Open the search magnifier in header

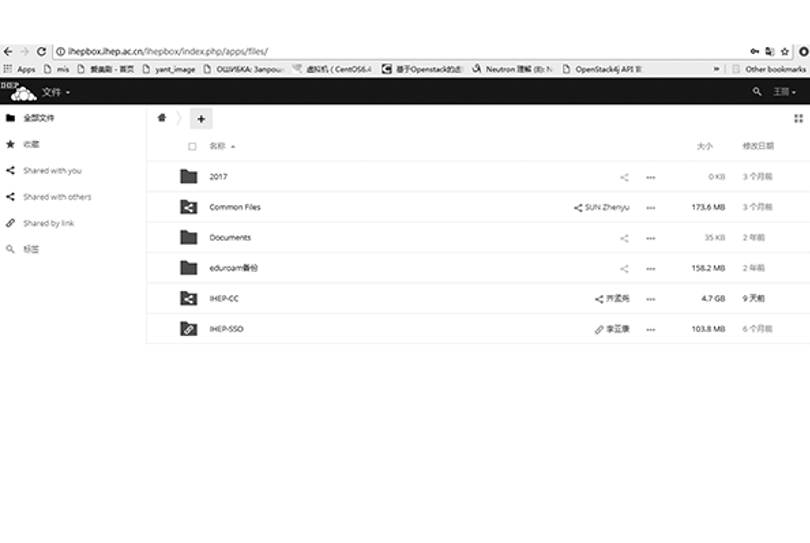coord(757,92)
